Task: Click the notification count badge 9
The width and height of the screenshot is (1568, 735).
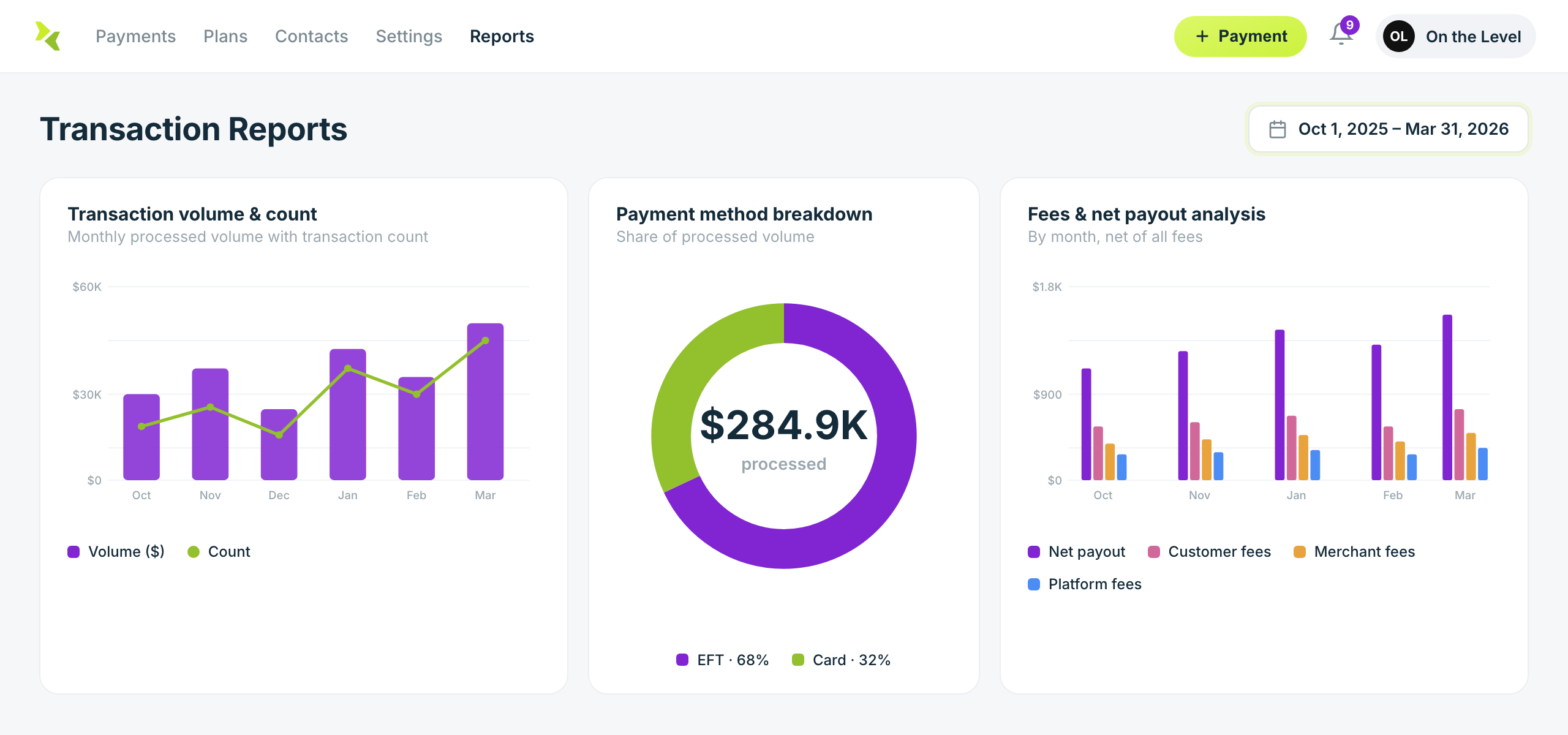Action: pyautogui.click(x=1350, y=25)
